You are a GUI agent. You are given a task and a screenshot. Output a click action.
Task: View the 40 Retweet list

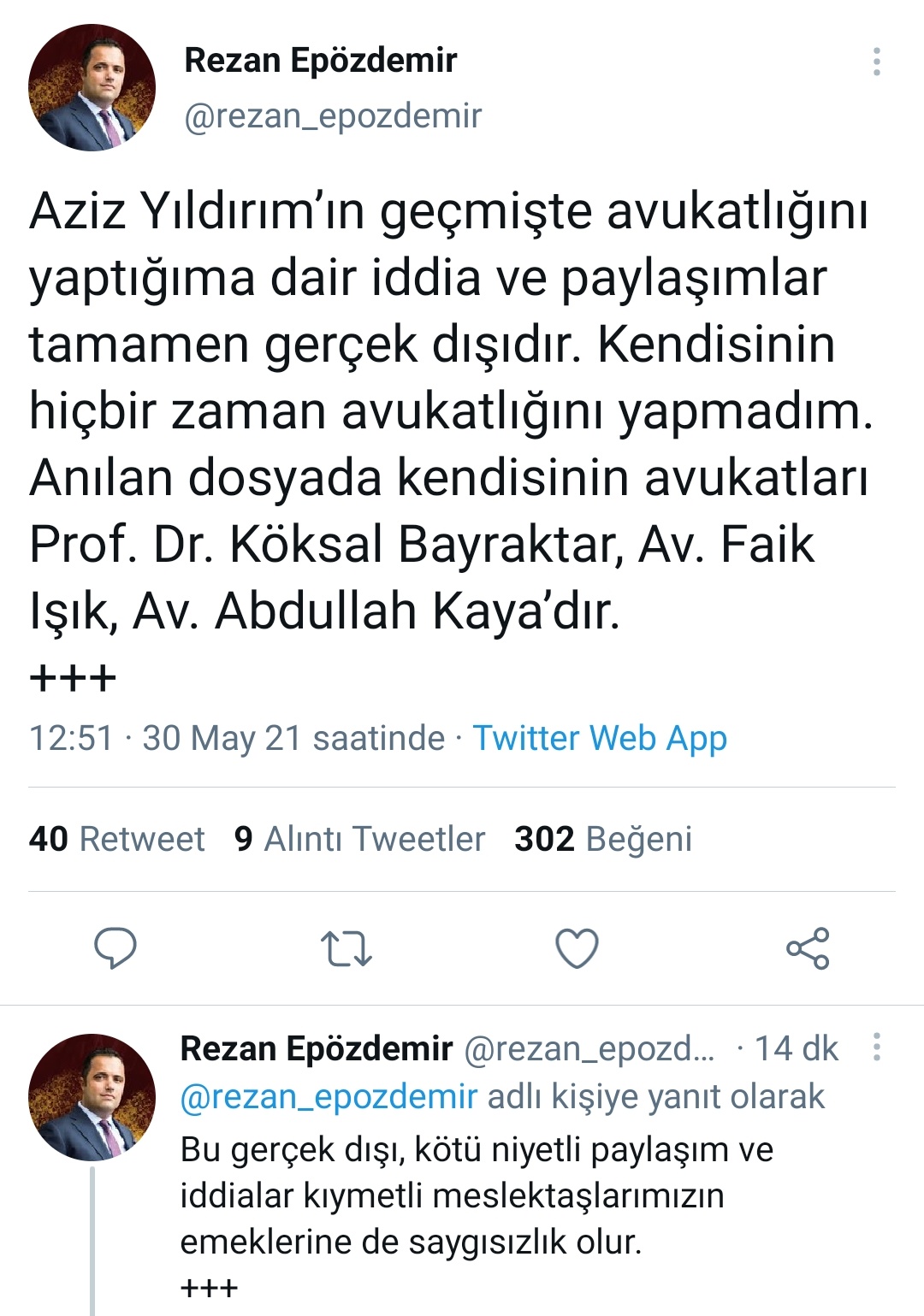[116, 839]
